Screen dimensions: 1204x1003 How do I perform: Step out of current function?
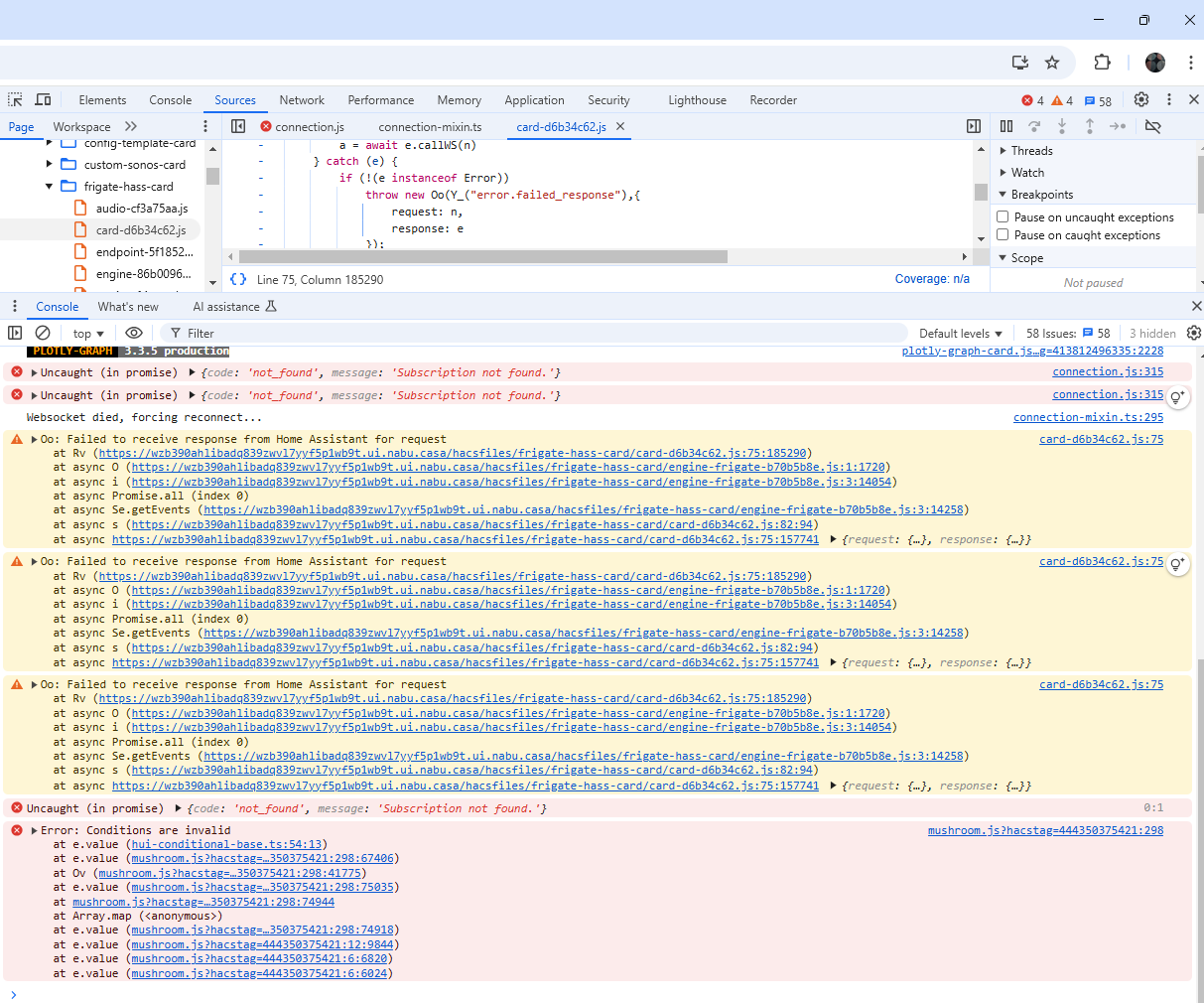click(1088, 126)
